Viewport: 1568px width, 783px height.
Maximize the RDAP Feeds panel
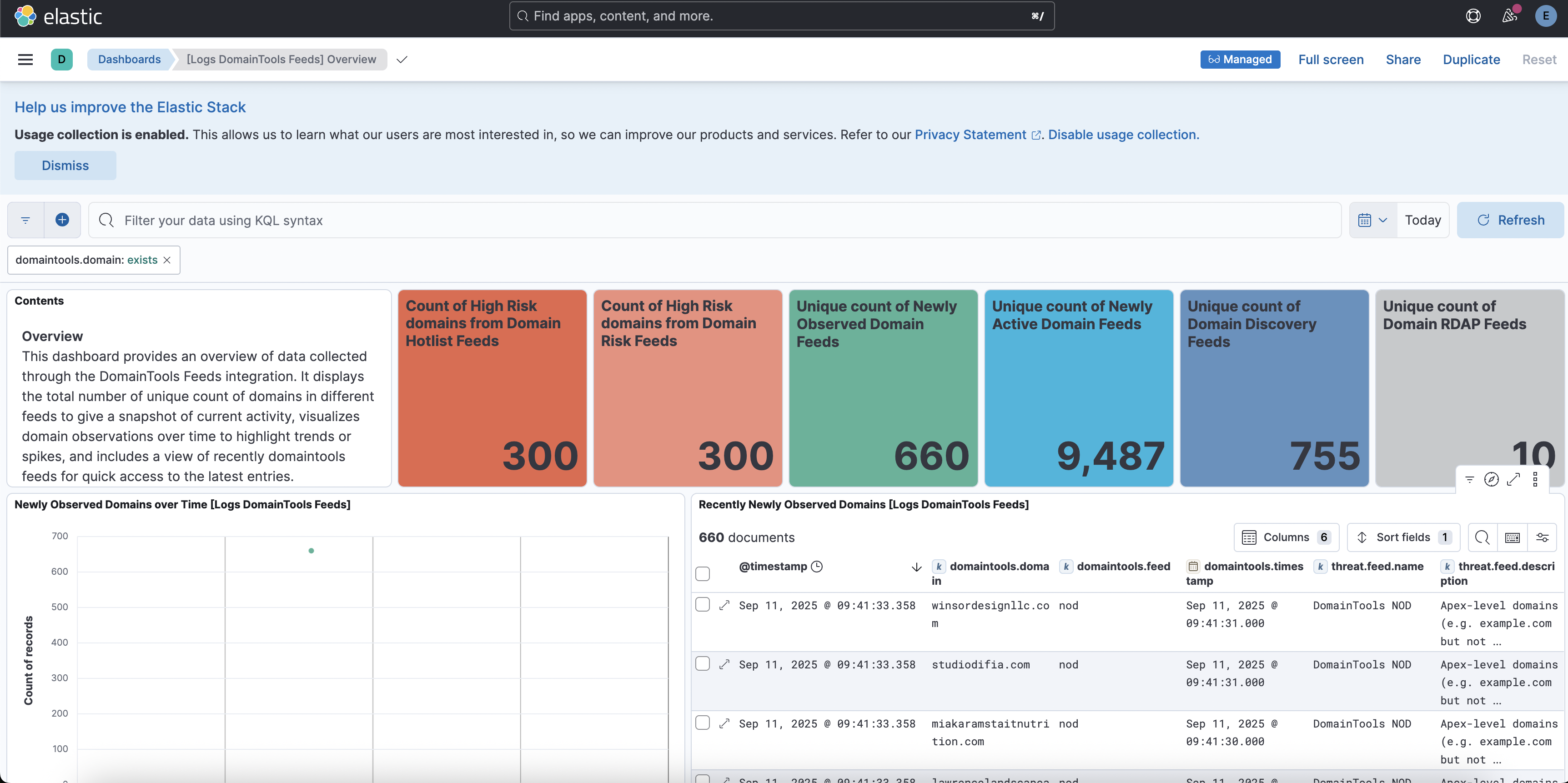pyautogui.click(x=1514, y=479)
